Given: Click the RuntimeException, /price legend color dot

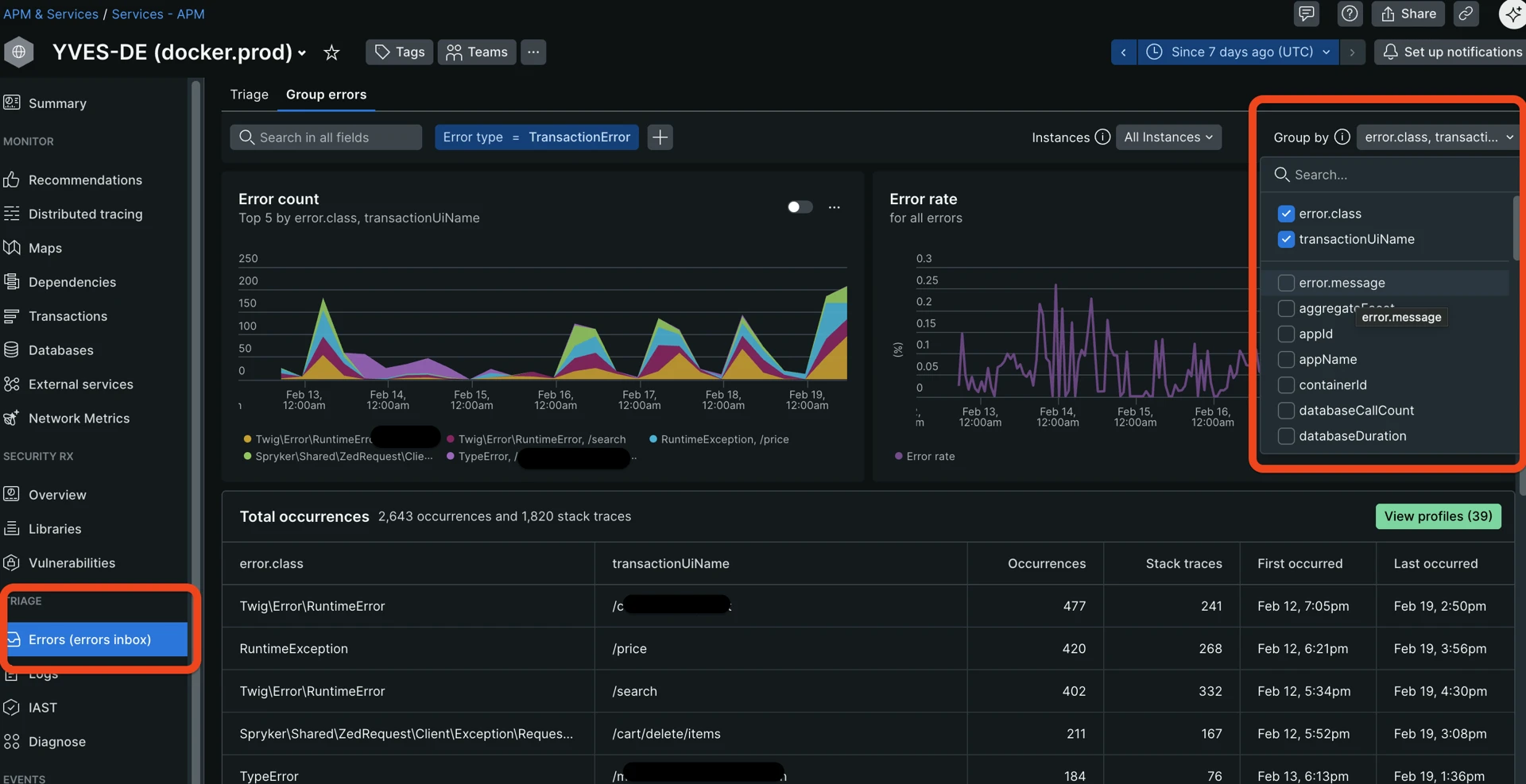Looking at the screenshot, I should coord(653,439).
